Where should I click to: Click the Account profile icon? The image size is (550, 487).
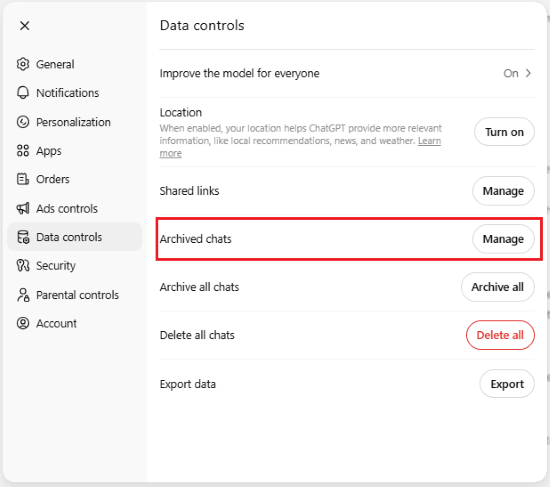coord(23,323)
